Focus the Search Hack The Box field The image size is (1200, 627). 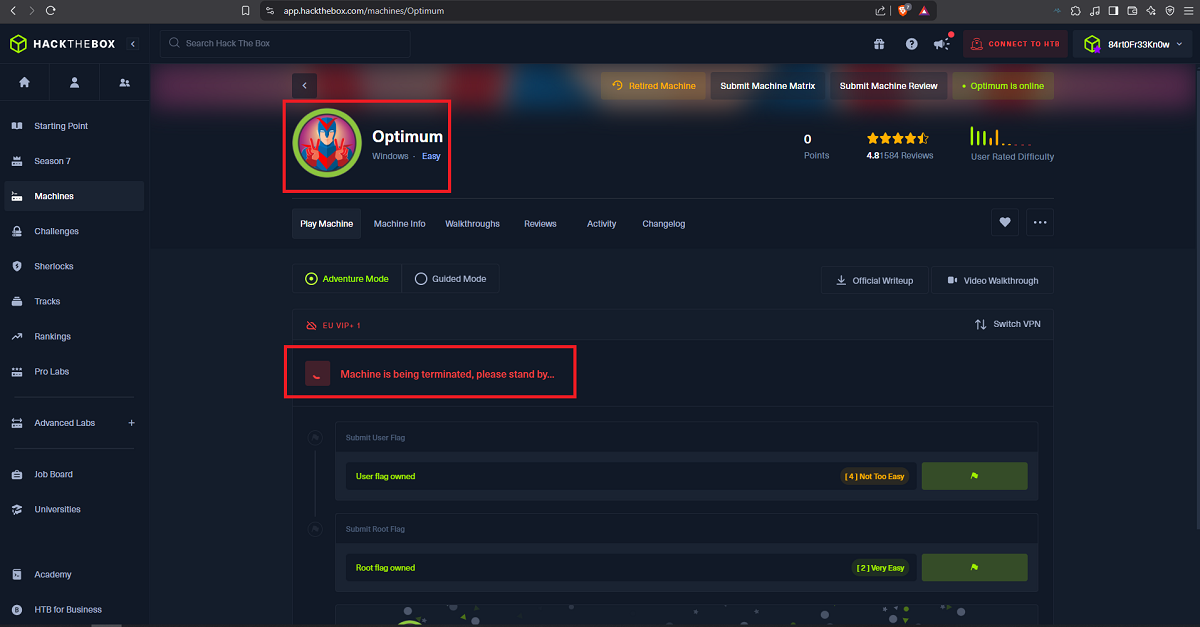[x=285, y=44]
